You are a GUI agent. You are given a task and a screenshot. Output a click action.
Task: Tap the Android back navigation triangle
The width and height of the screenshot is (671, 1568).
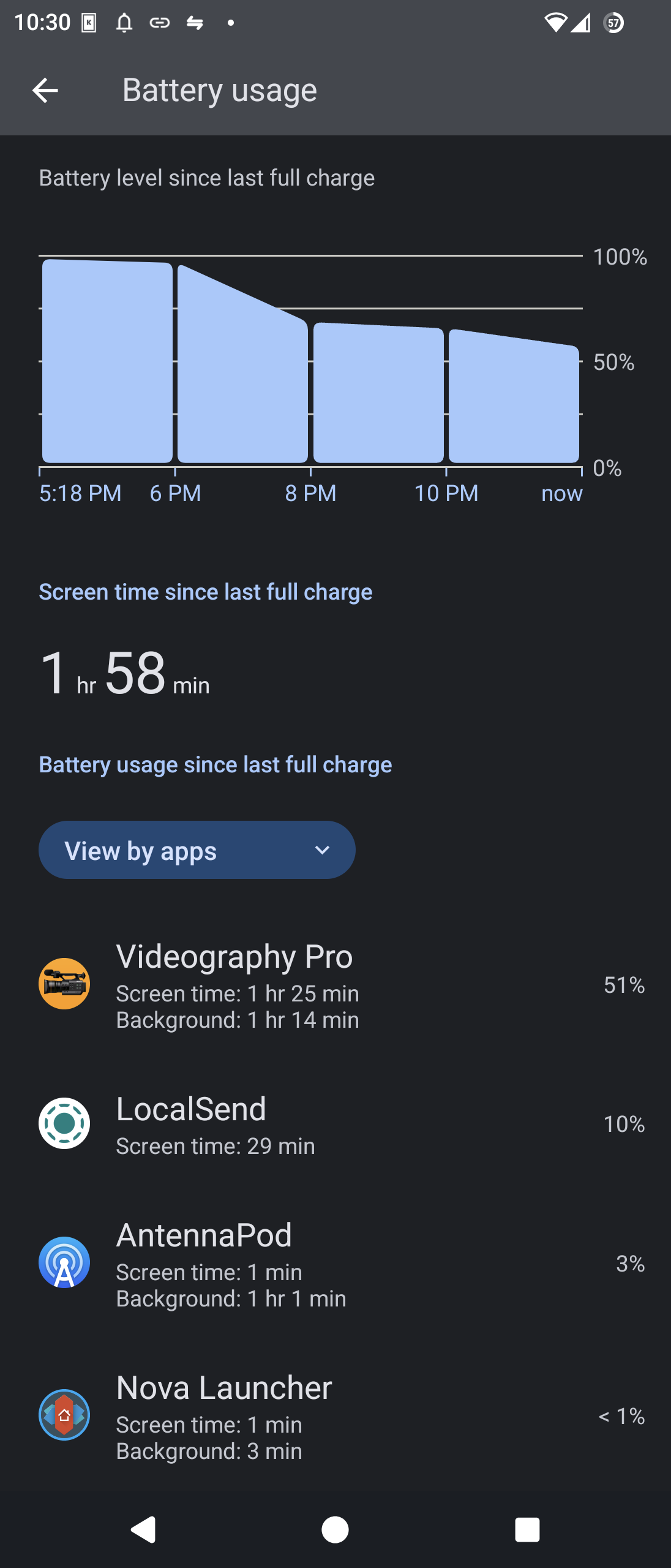coord(143,1529)
